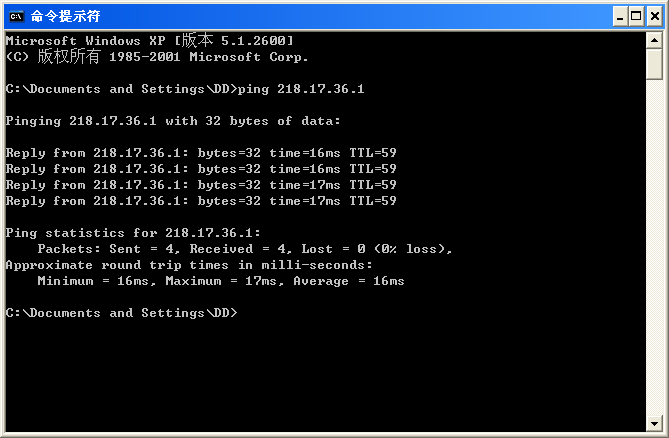
Task: Close the 命令提示符 window
Action: tap(654, 17)
